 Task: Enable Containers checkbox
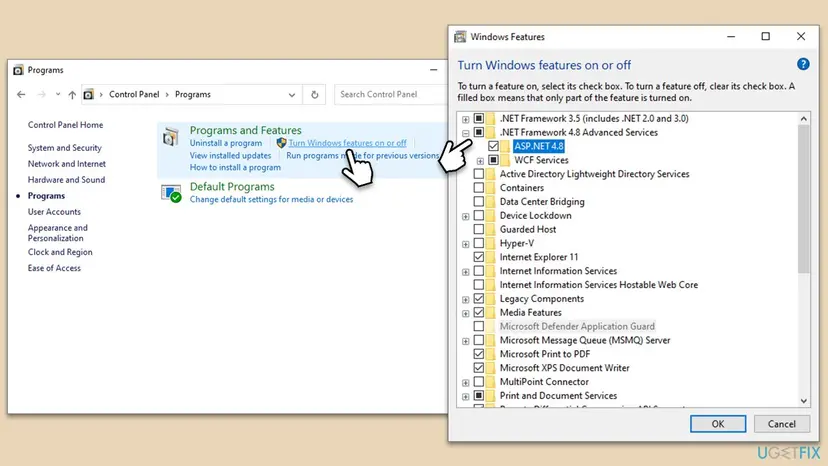click(478, 188)
